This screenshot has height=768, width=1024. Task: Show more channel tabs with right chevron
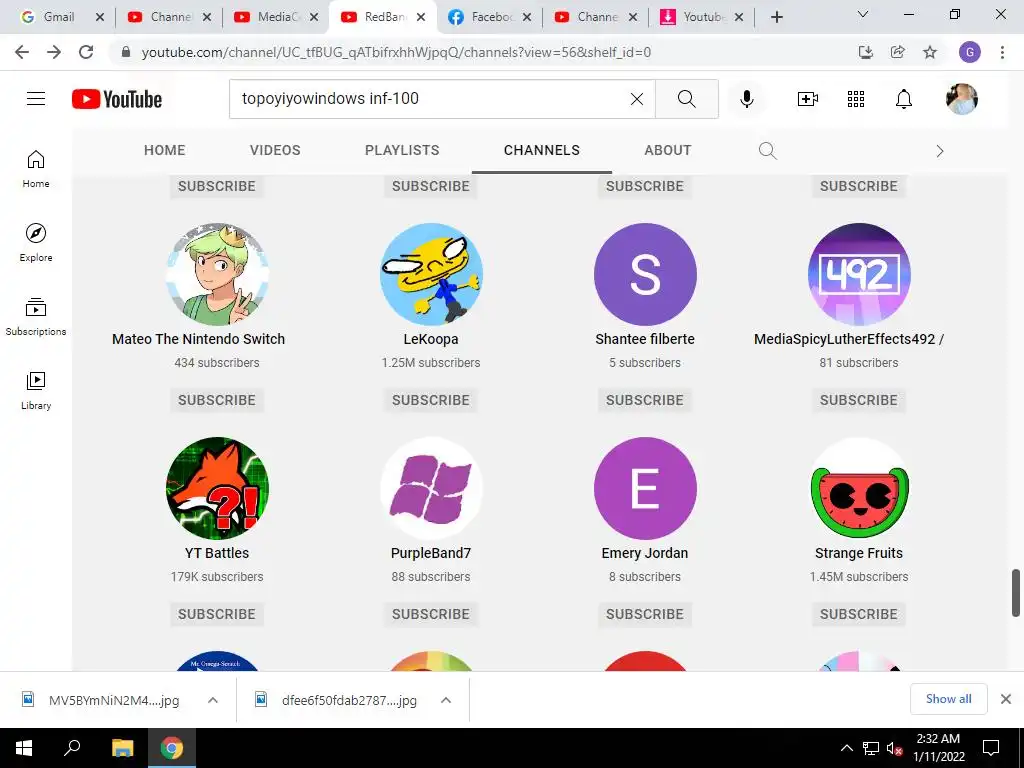940,151
